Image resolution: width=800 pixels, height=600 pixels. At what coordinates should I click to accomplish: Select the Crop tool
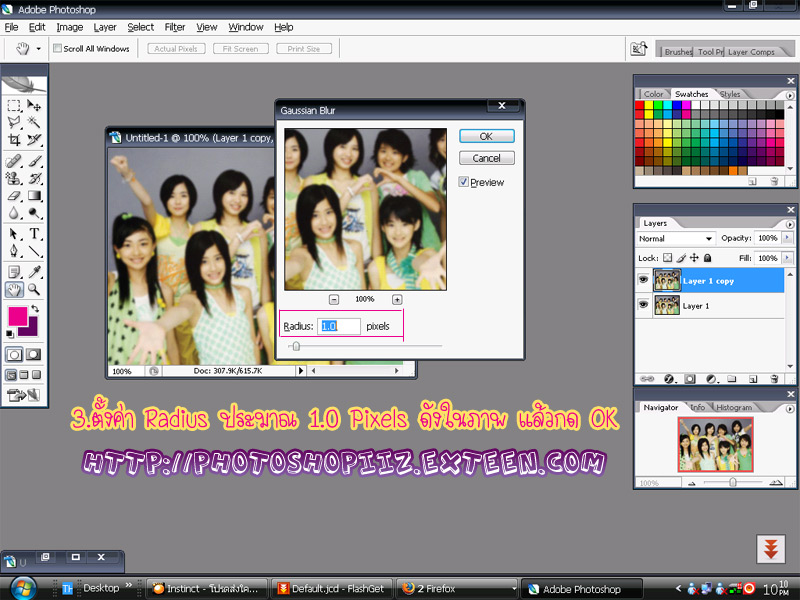14,140
